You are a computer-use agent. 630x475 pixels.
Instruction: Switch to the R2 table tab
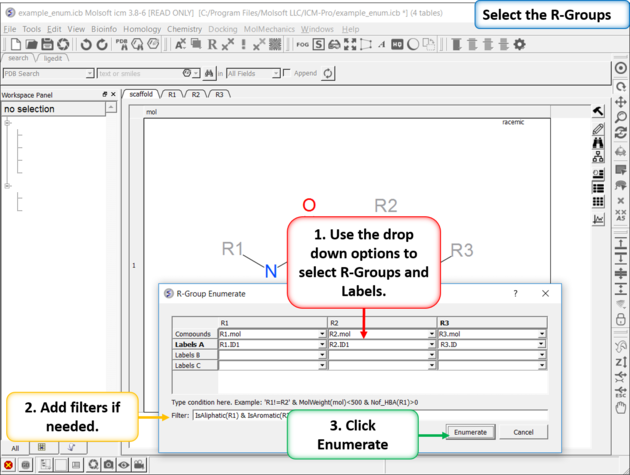[195, 94]
